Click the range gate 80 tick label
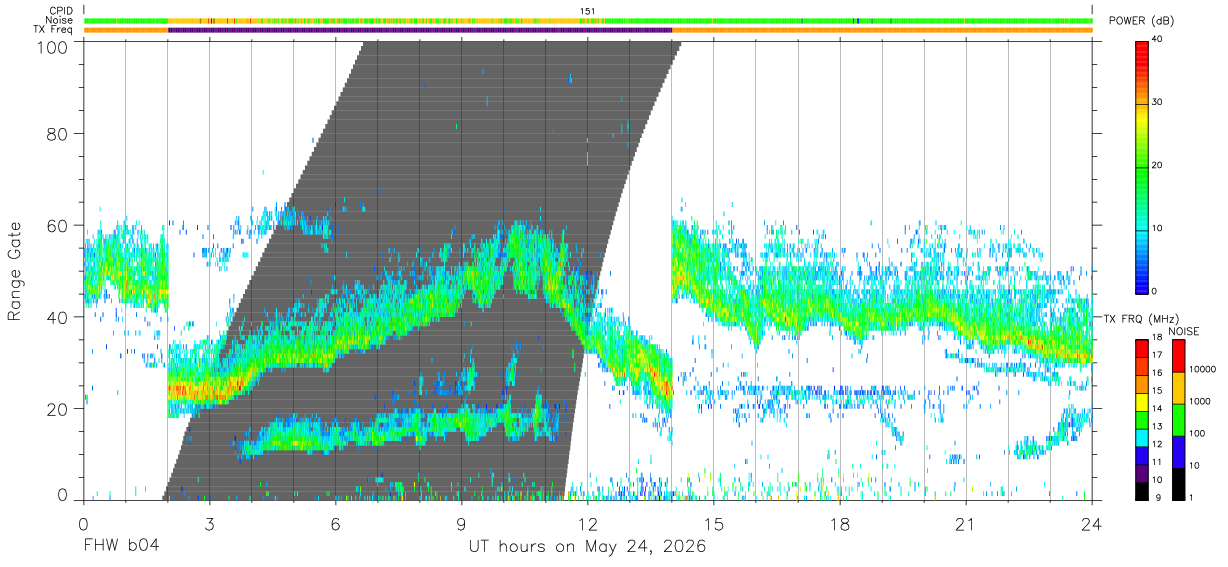Viewport: 1228px width, 567px height. coord(58,134)
